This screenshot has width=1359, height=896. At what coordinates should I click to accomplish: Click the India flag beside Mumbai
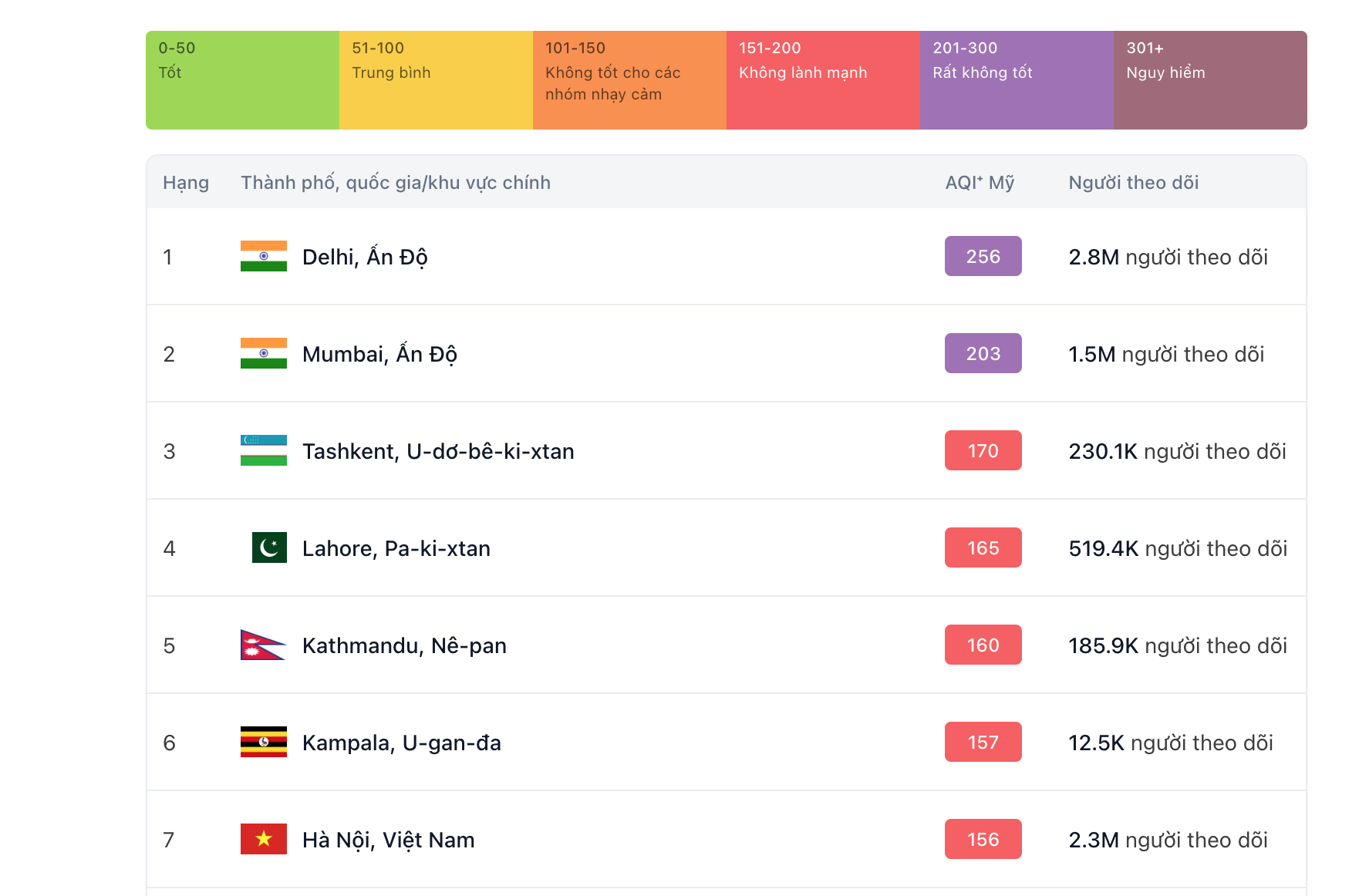click(x=264, y=353)
